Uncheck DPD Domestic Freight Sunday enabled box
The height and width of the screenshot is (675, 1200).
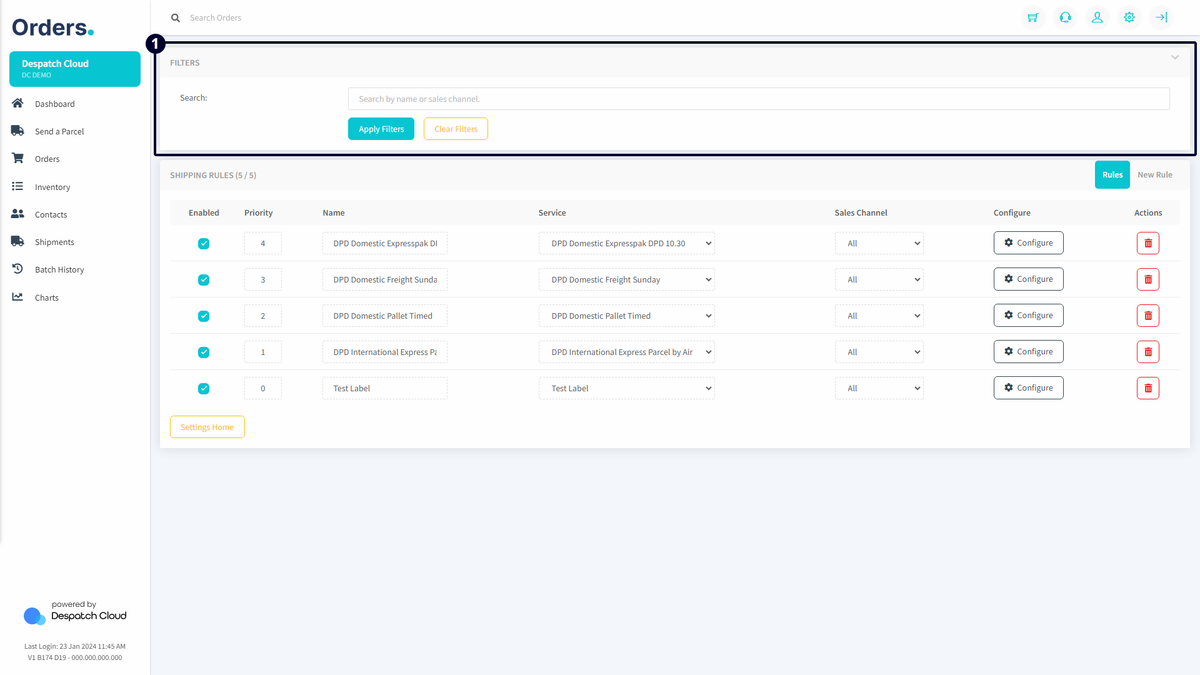[x=204, y=280]
